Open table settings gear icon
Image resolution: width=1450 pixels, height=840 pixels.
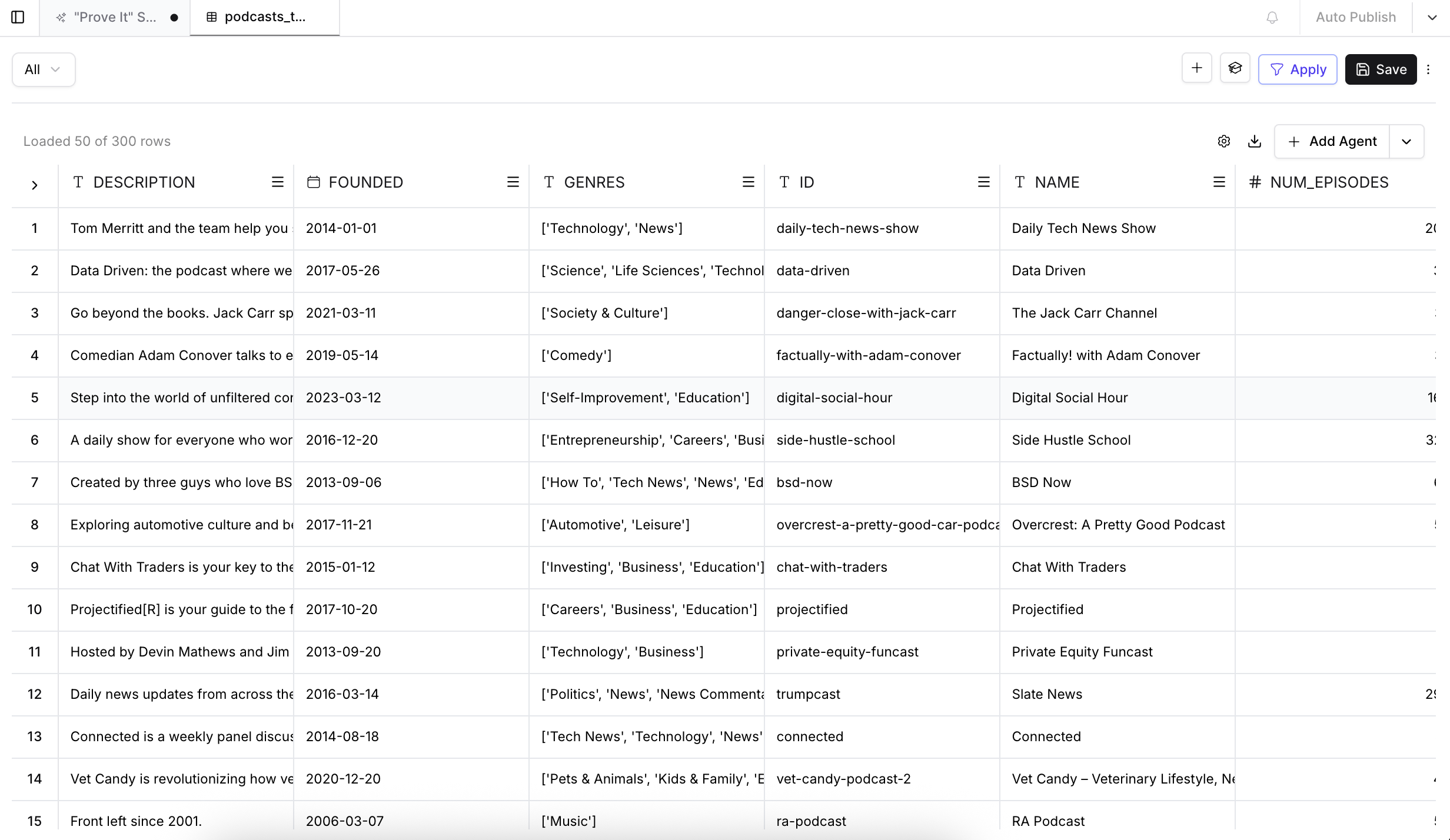[1224, 141]
